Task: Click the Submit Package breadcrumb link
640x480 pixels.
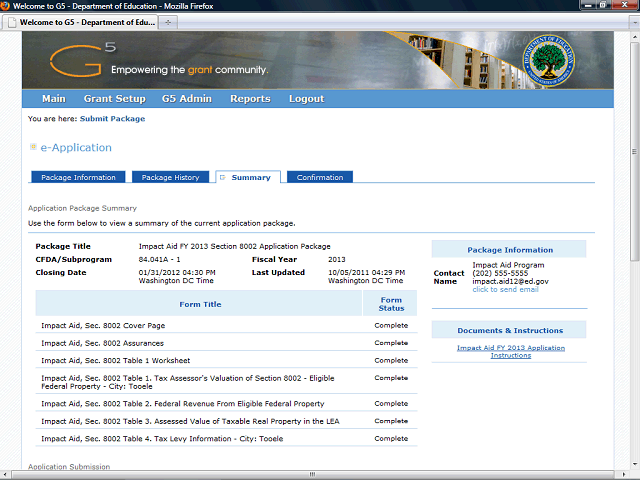Action: pos(112,119)
